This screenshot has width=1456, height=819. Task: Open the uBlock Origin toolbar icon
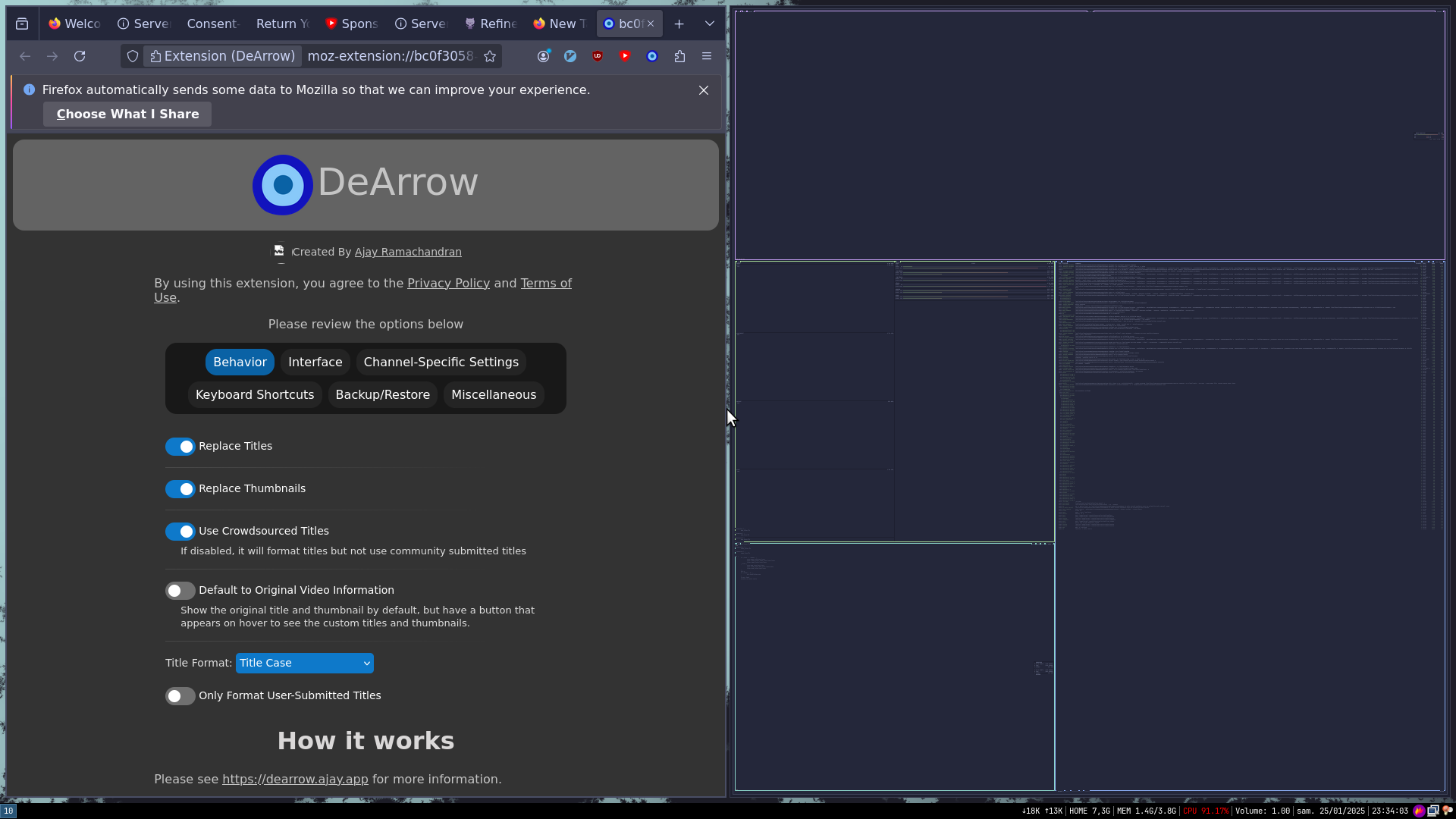[598, 56]
